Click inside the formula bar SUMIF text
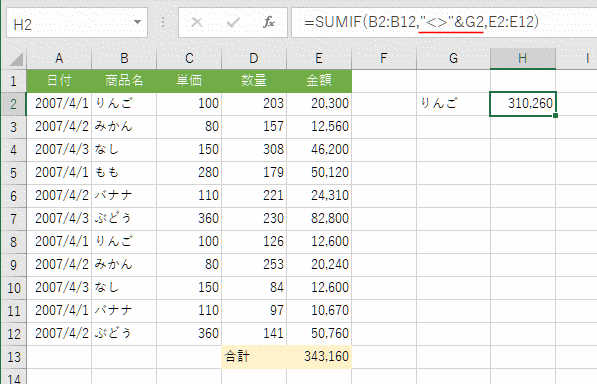This screenshot has width=597, height=384. pyautogui.click(x=421, y=22)
